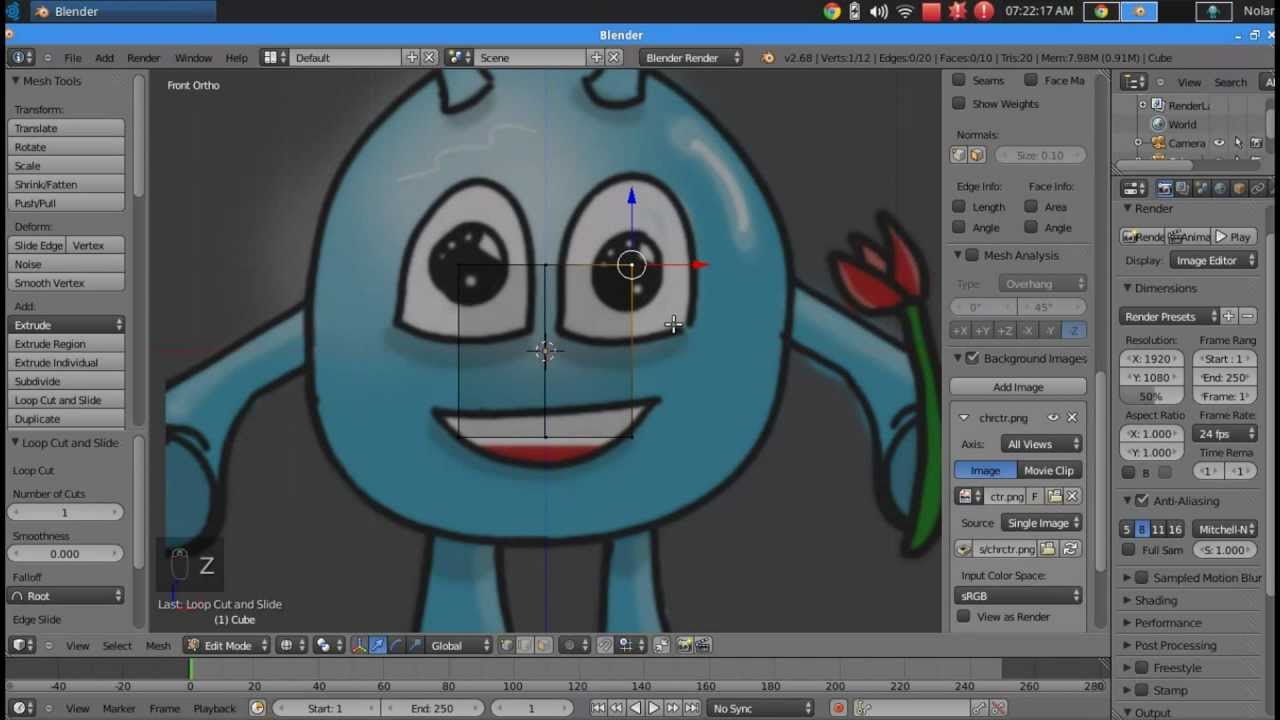Open the Falloff Root dropdown

(x=67, y=596)
